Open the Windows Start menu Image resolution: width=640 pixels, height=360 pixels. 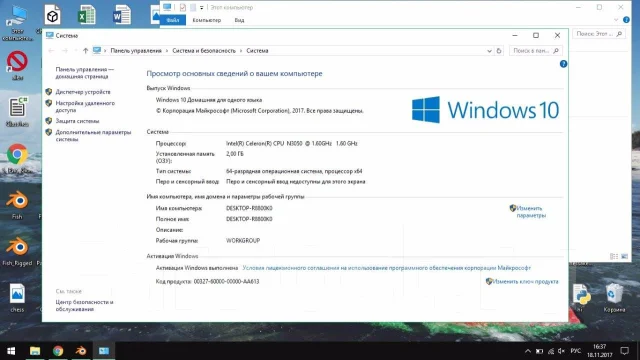click(x=11, y=351)
